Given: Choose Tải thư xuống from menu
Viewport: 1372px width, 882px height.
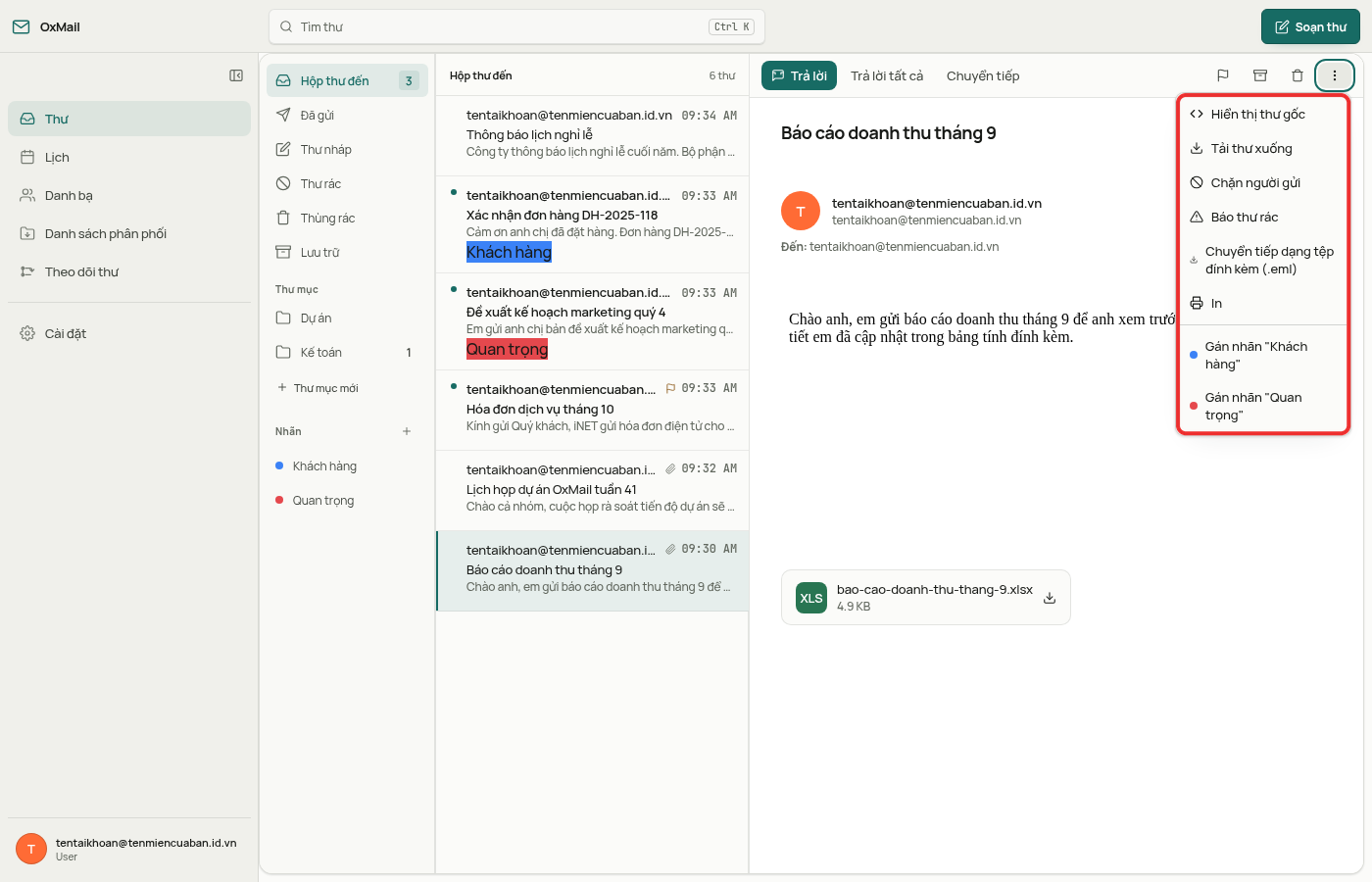Looking at the screenshot, I should tap(1263, 148).
